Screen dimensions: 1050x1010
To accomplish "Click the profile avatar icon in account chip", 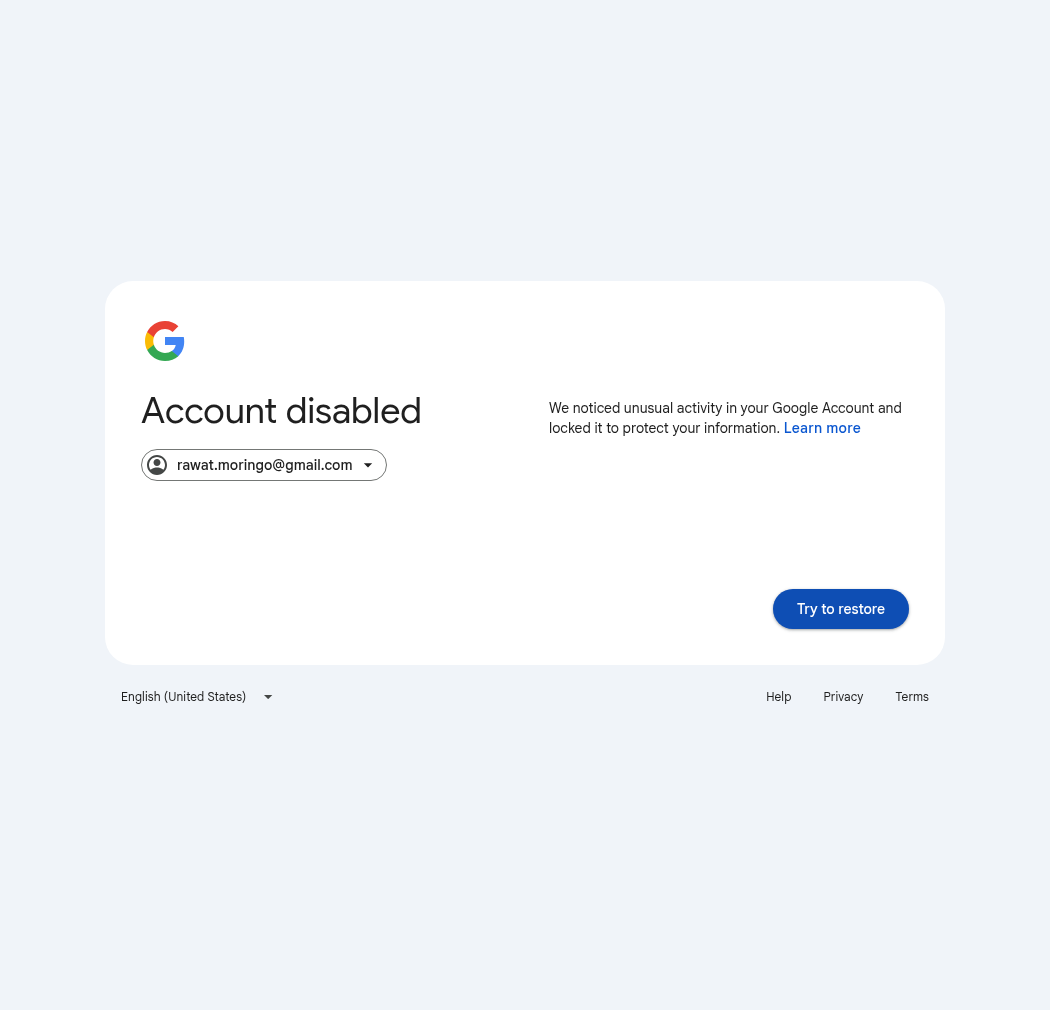I will click(x=157, y=465).
